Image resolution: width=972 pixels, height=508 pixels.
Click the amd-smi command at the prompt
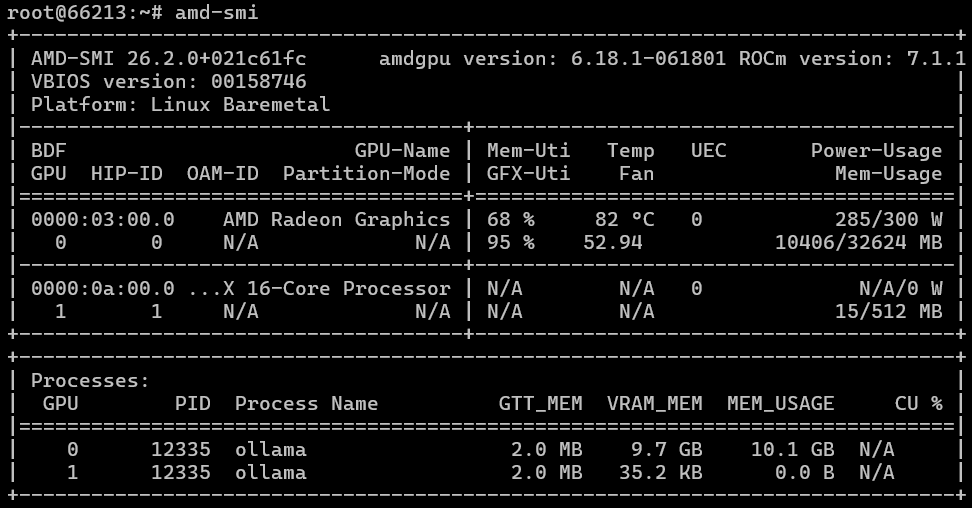tap(217, 13)
